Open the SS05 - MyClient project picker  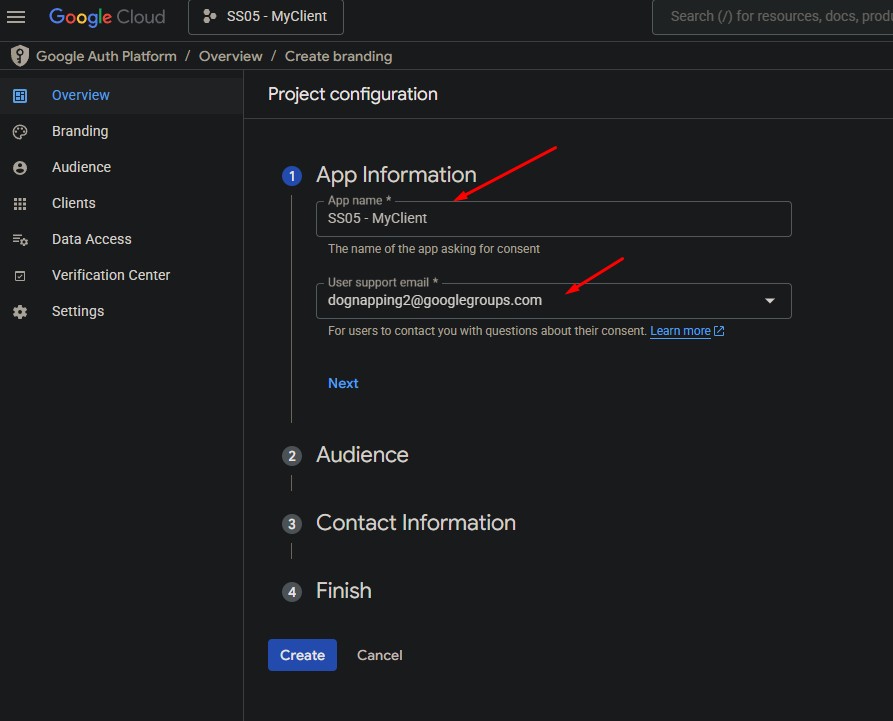point(265,17)
